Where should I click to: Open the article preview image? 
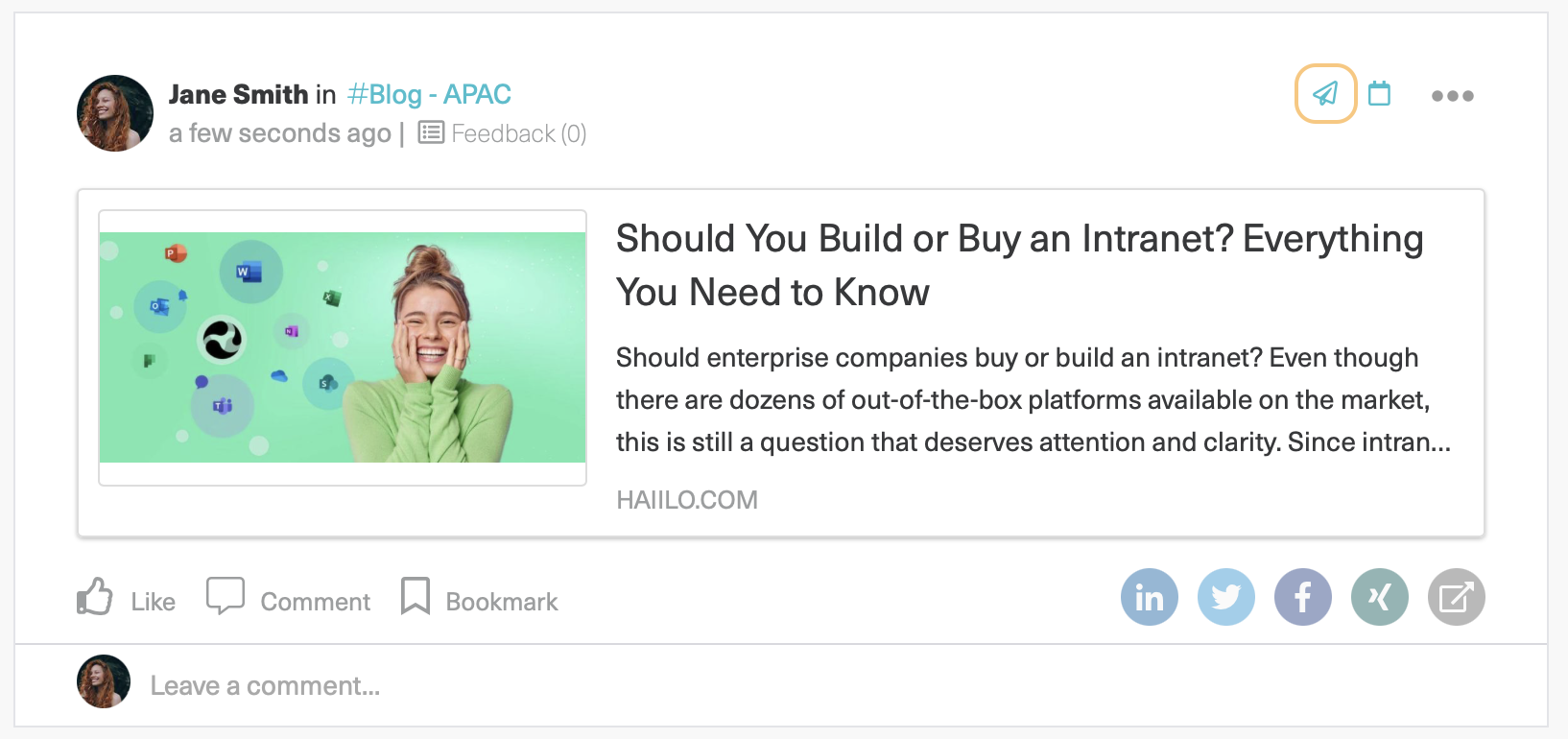coord(343,347)
